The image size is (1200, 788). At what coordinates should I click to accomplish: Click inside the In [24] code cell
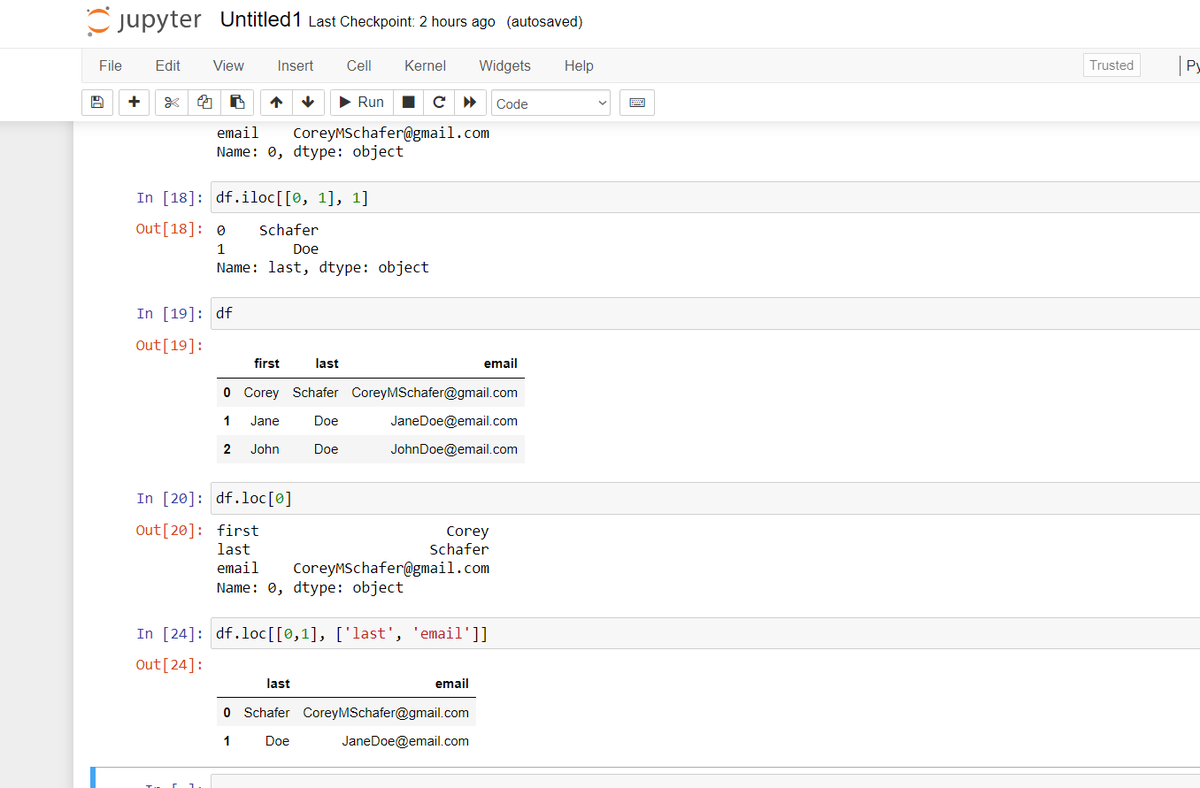(x=705, y=633)
